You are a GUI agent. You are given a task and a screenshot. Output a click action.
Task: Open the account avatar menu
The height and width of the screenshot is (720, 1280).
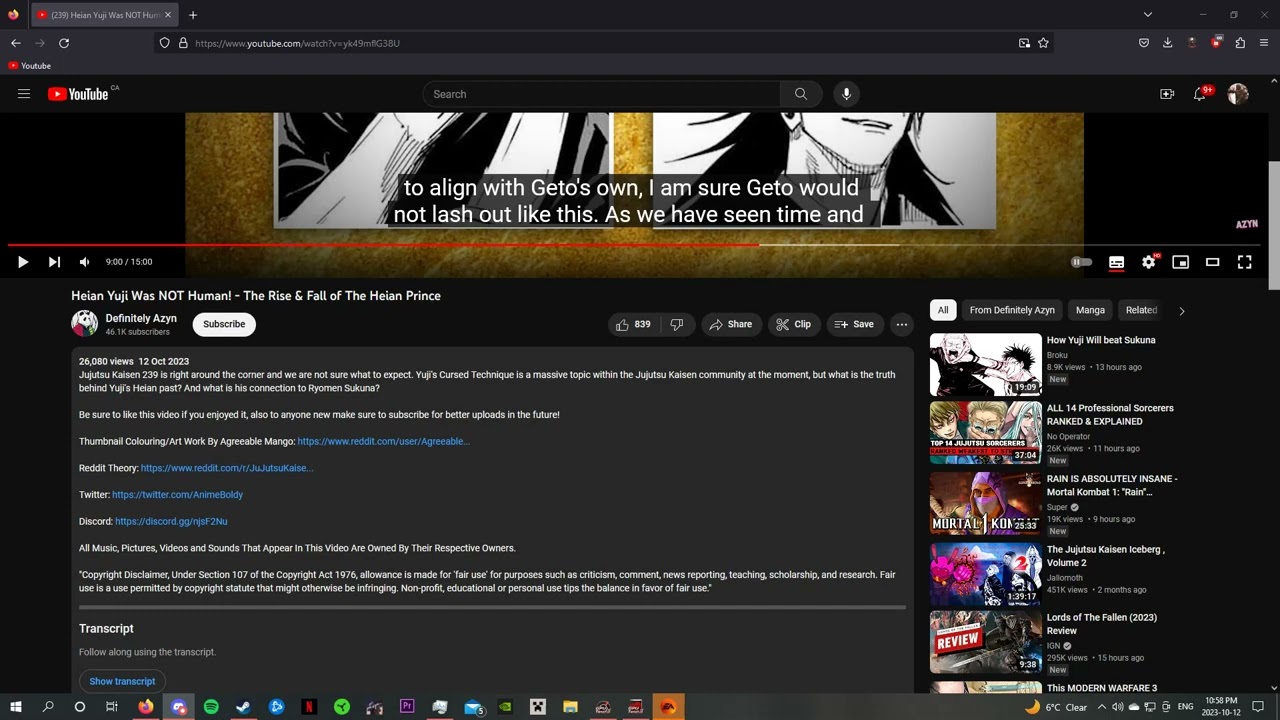(1238, 94)
